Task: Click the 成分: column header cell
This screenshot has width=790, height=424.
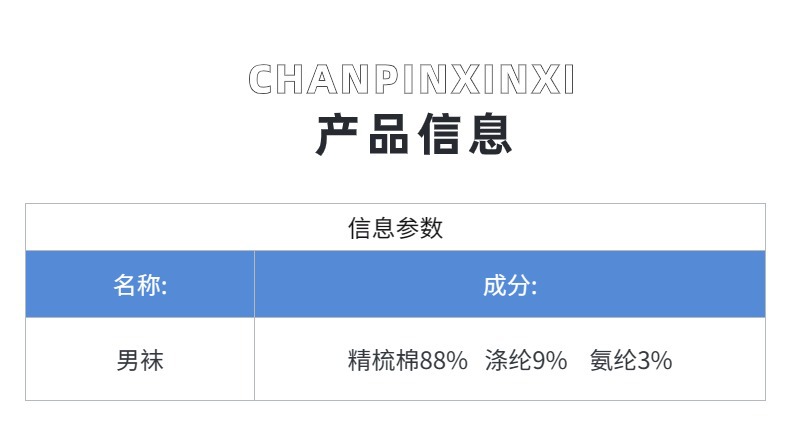Action: point(510,285)
